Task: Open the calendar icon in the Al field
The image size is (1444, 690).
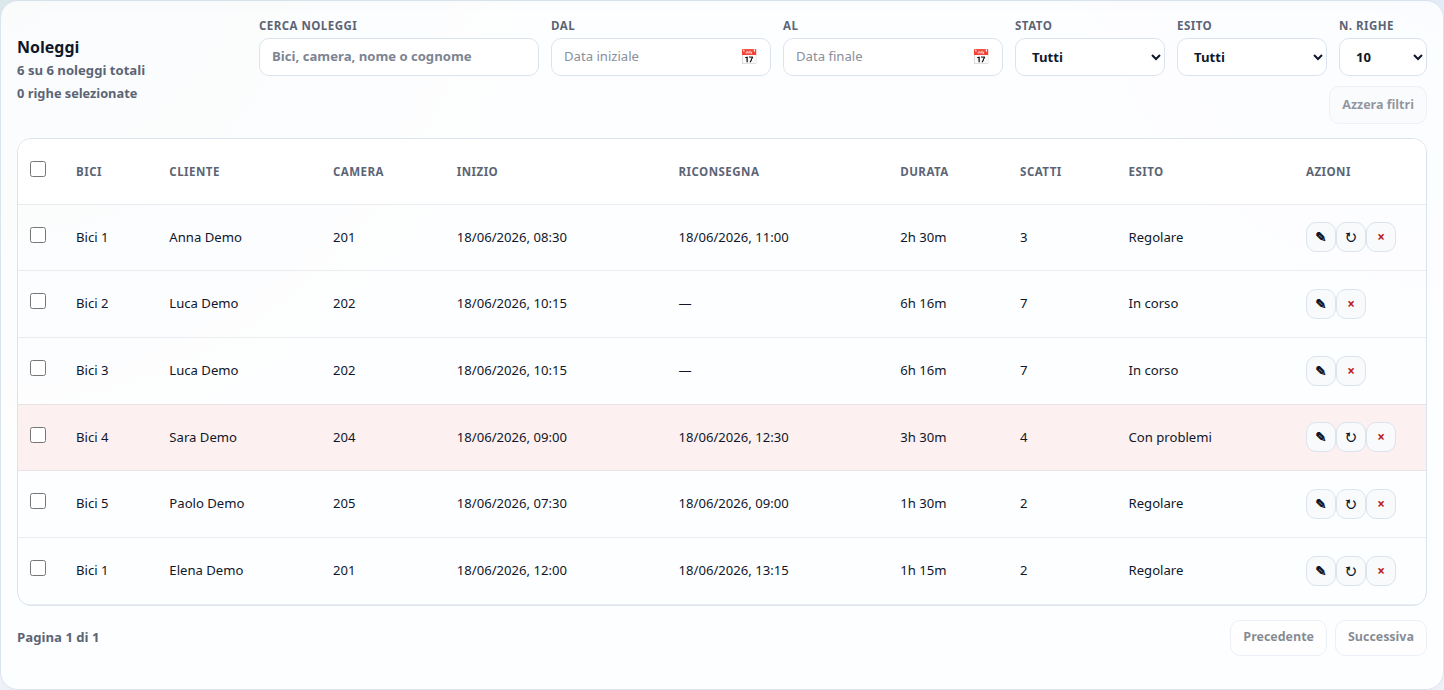Action: [x=980, y=57]
